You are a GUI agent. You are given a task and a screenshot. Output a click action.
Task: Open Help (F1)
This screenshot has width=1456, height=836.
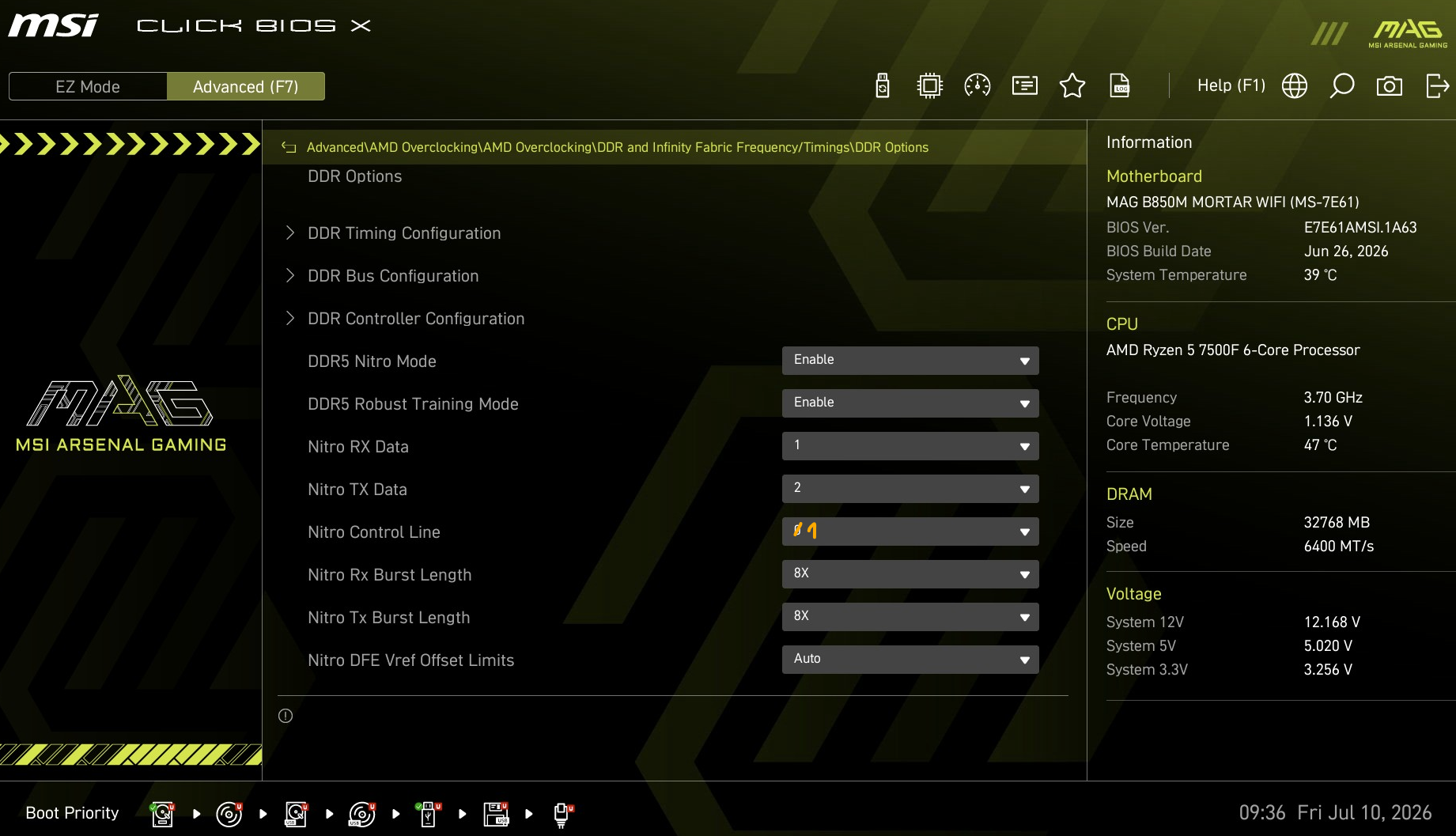1231,85
